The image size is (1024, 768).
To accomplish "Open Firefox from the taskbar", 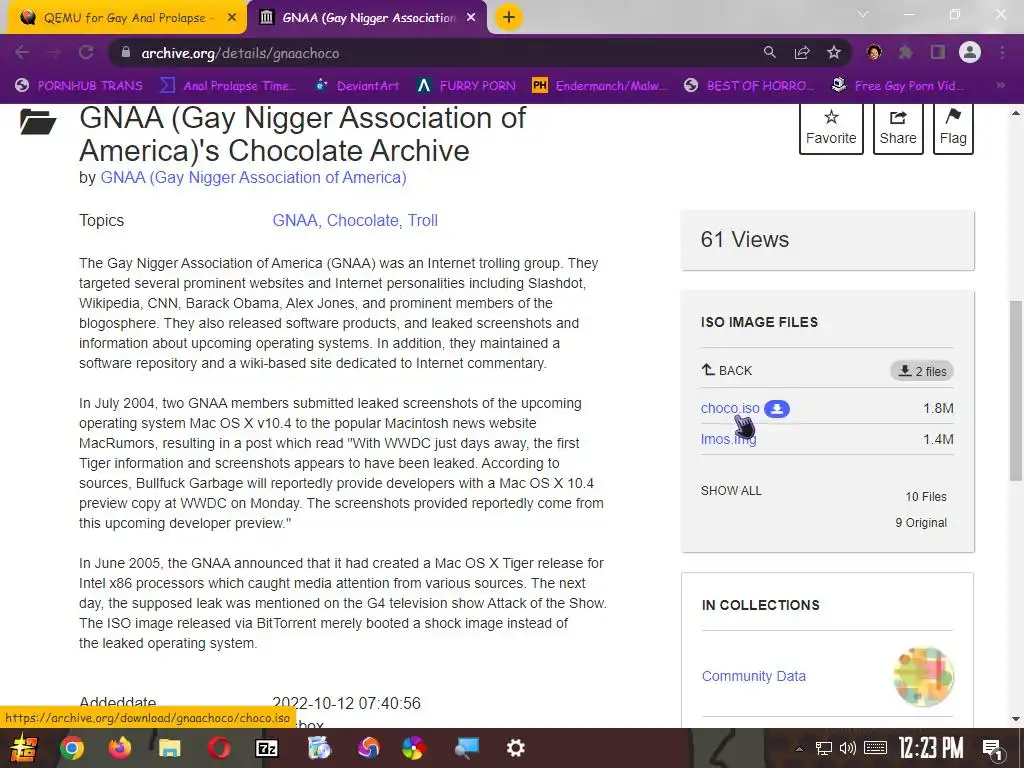I will pyautogui.click(x=120, y=748).
